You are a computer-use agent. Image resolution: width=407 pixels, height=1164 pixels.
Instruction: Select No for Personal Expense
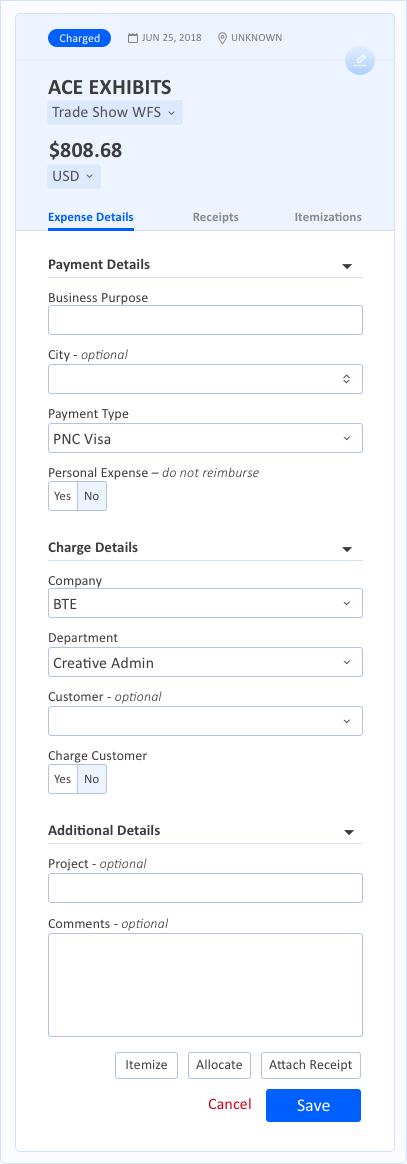[x=92, y=496]
